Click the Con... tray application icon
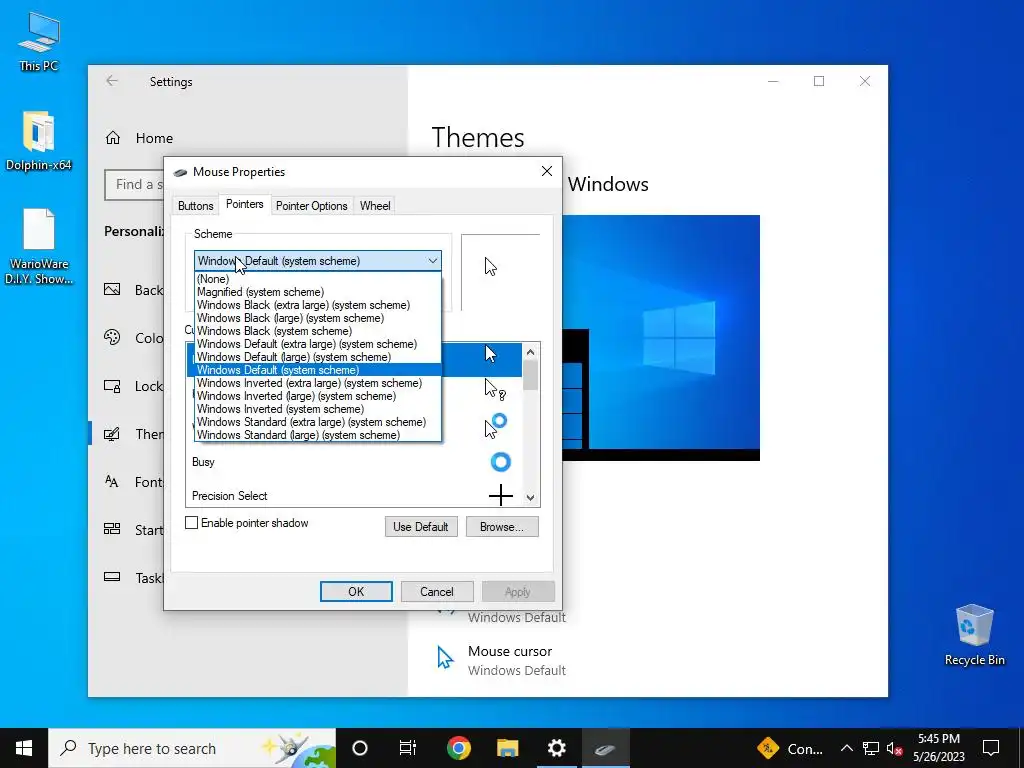Image resolution: width=1024 pixels, height=768 pixels. click(790, 748)
